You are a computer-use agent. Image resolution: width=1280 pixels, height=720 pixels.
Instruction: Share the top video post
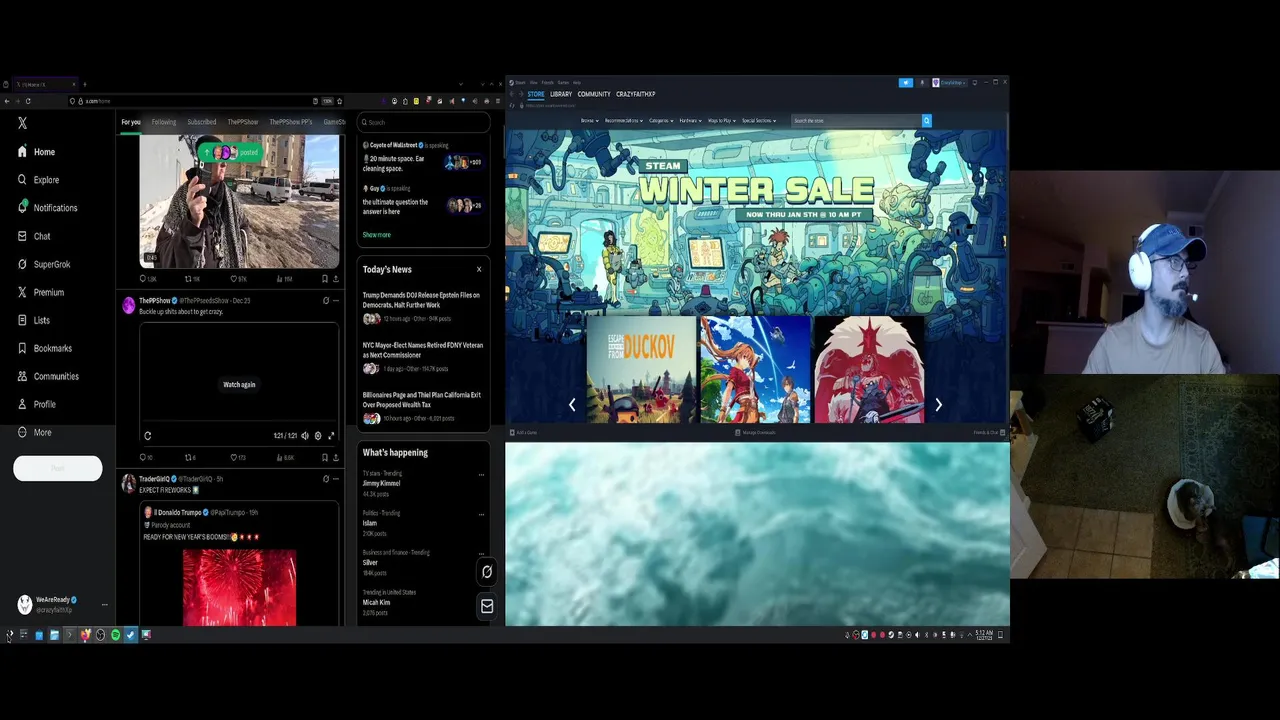click(335, 279)
